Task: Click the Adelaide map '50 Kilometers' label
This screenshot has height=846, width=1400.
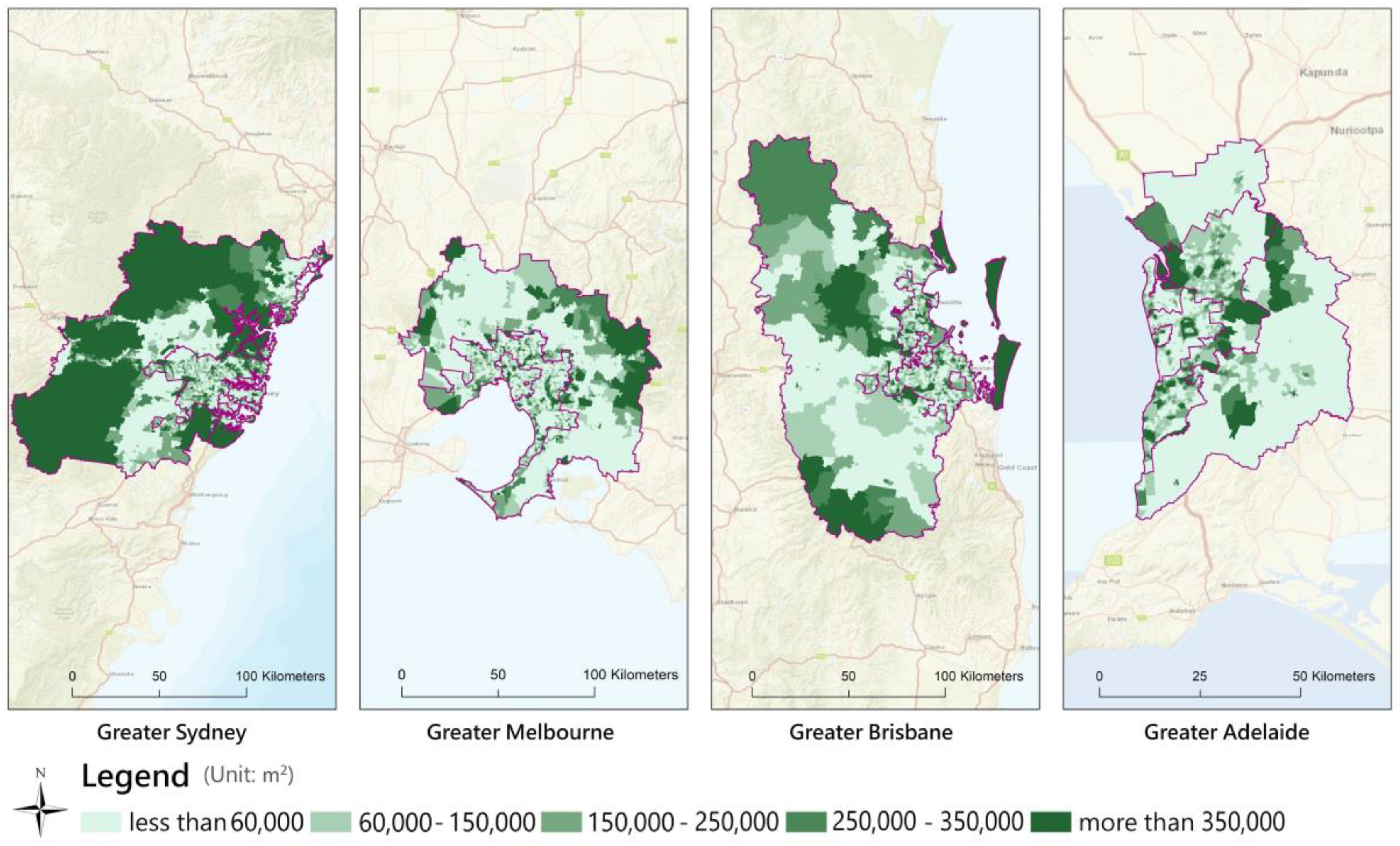Action: 1333,676
